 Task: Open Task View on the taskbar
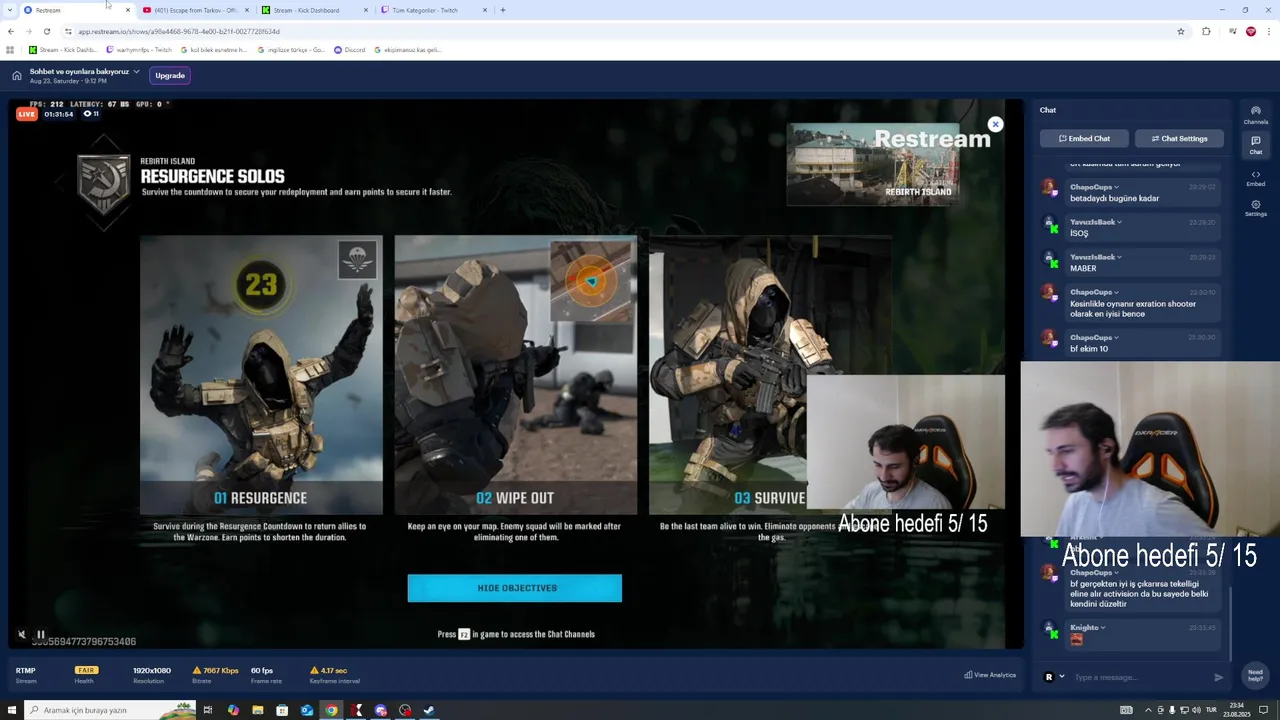[208, 710]
